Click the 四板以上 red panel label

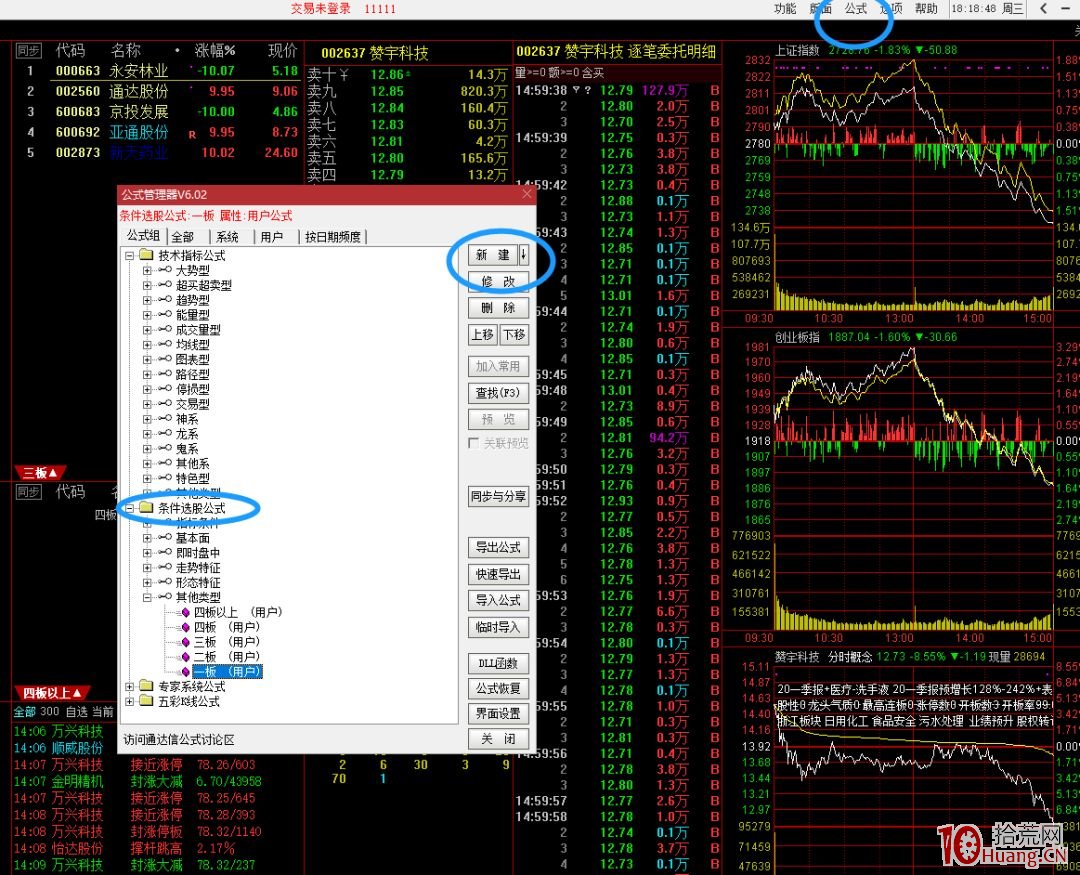click(52, 692)
